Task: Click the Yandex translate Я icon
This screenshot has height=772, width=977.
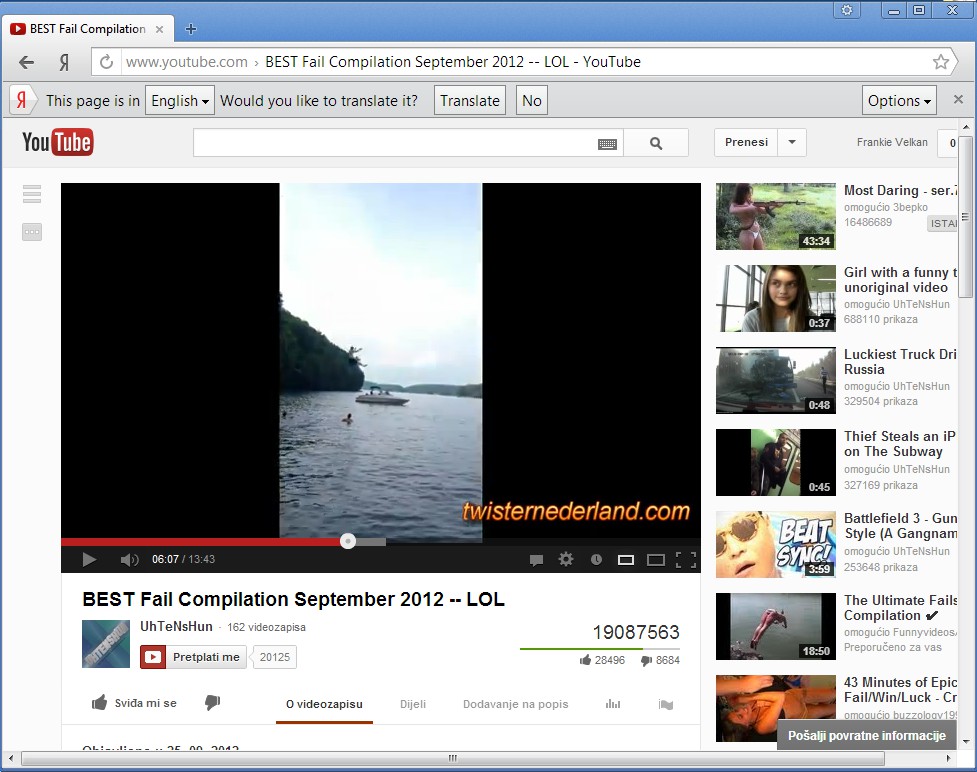Action: point(22,100)
